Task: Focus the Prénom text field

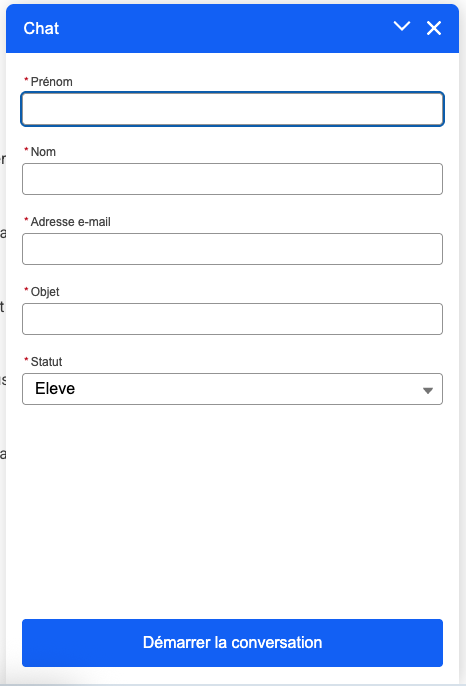Action: [232, 109]
